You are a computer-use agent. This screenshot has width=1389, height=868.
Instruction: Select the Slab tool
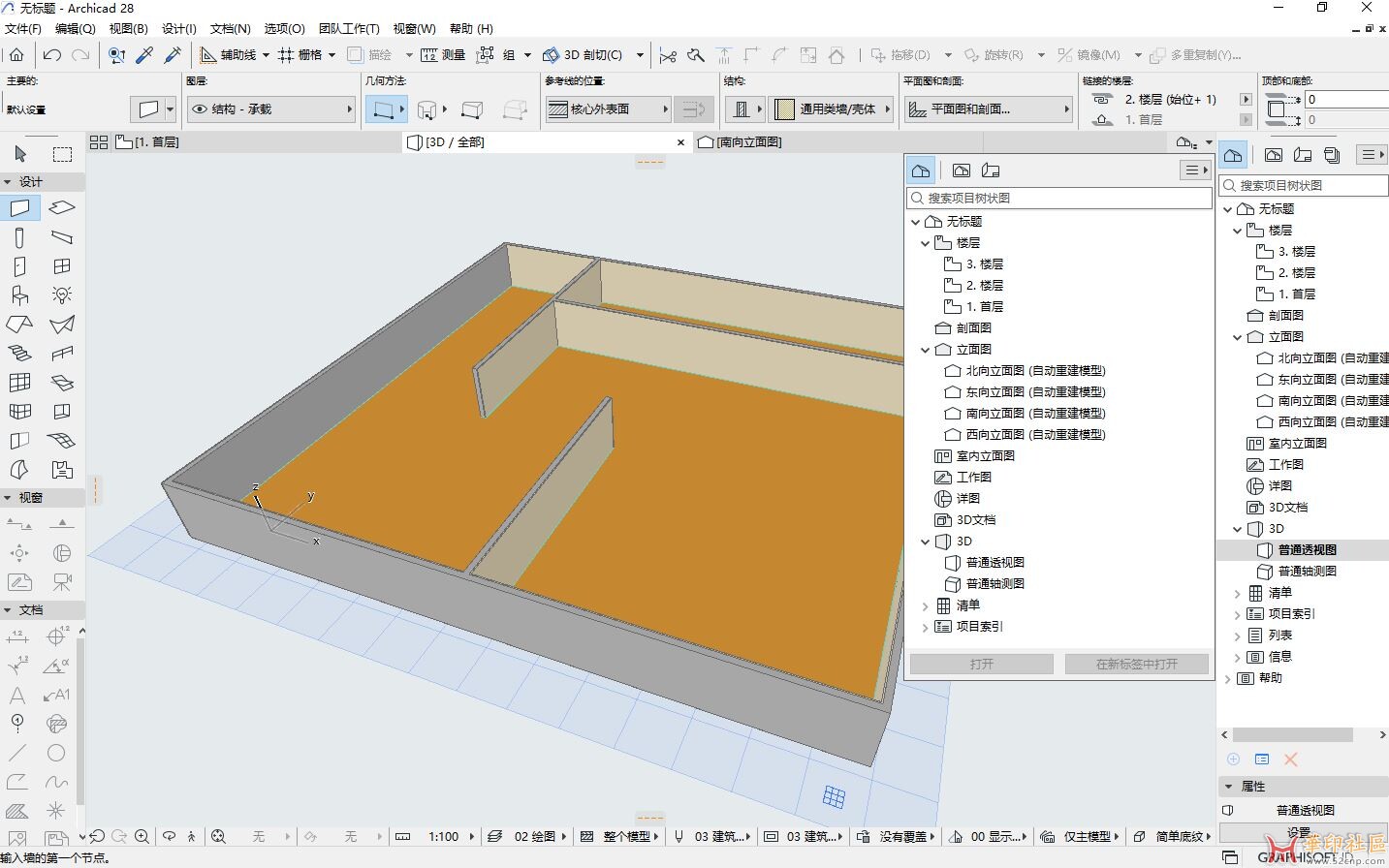[x=62, y=208]
